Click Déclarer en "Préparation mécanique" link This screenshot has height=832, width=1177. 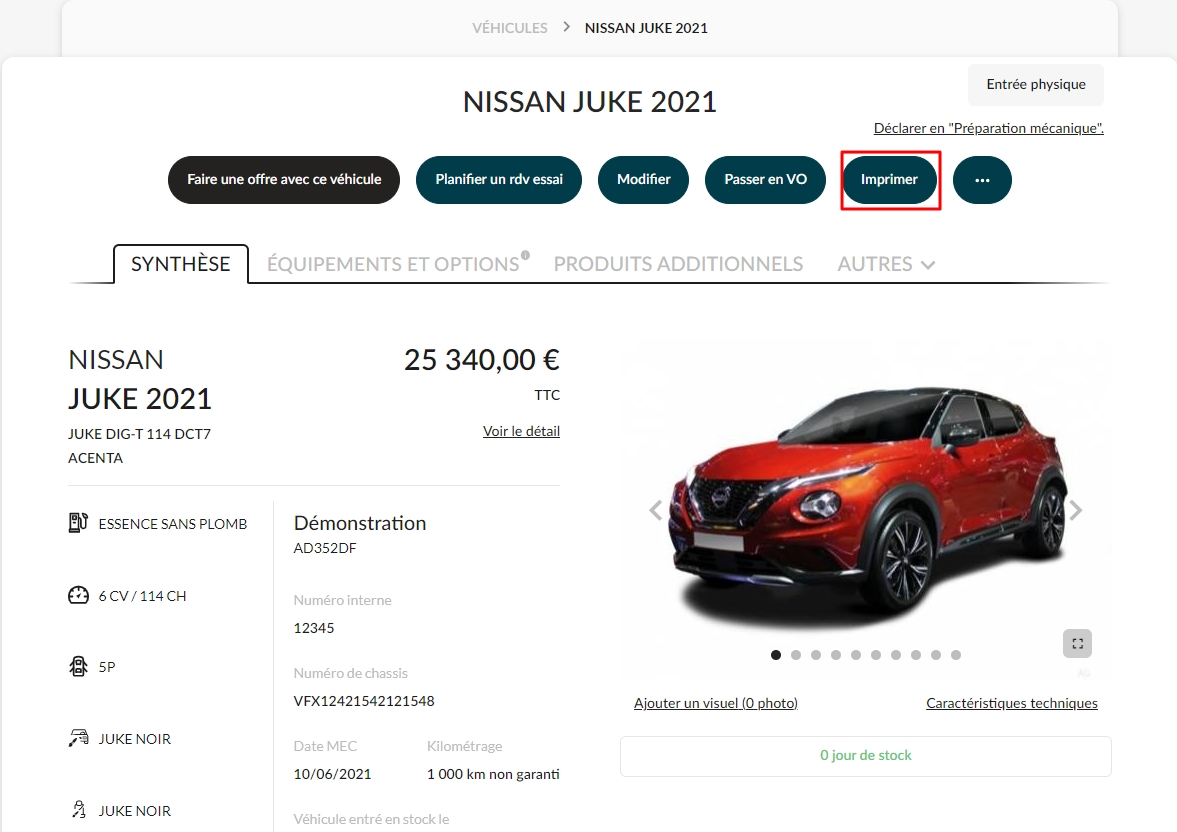(989, 128)
